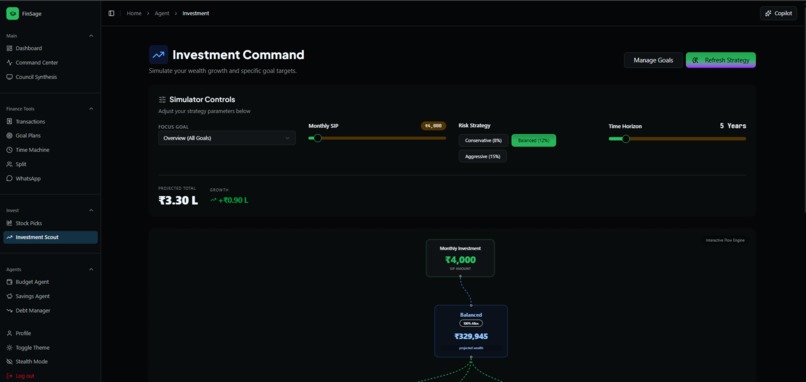Click Agent in the breadcrumb
This screenshot has height=382, width=806.
coord(162,13)
